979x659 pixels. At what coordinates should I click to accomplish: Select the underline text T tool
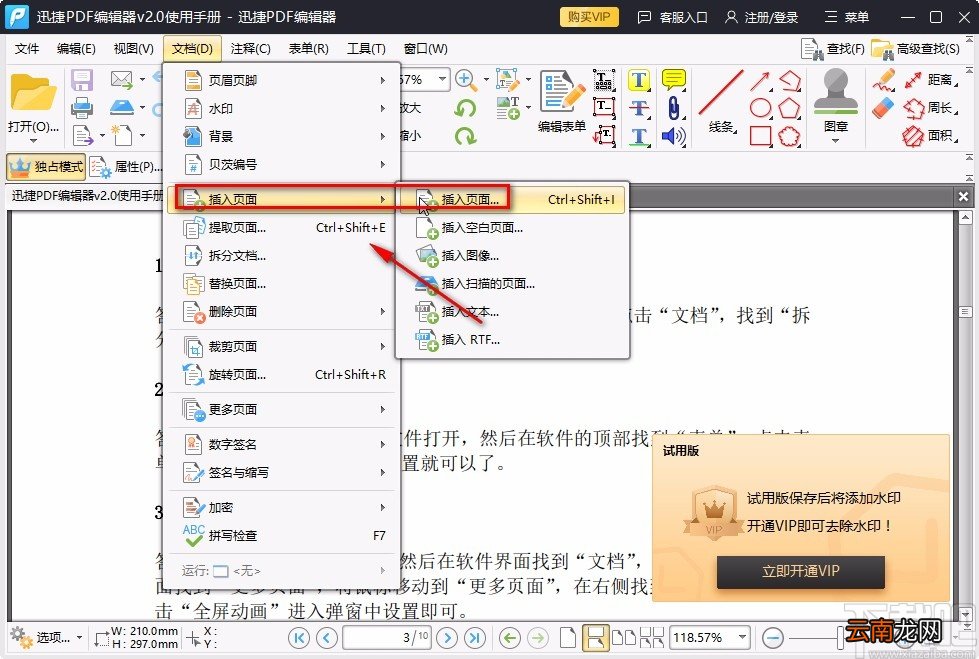coord(638,136)
